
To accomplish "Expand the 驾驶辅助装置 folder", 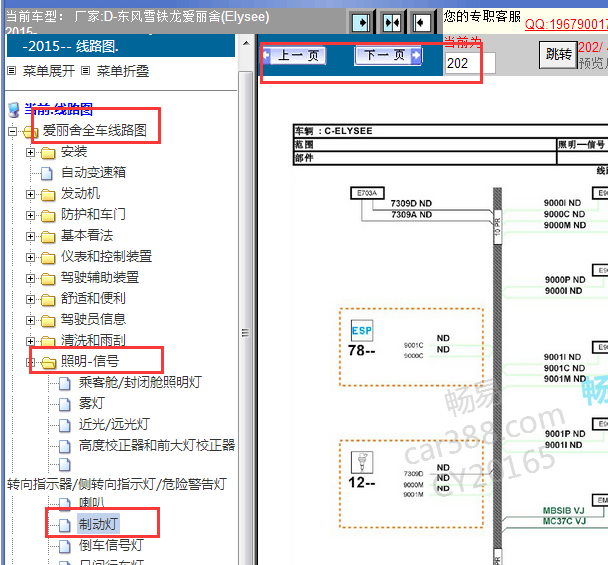I will [30, 278].
